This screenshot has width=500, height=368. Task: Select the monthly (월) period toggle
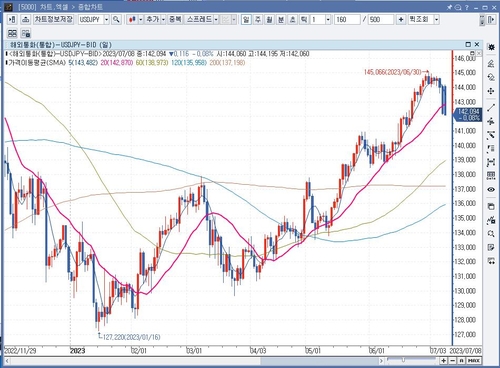(269, 20)
